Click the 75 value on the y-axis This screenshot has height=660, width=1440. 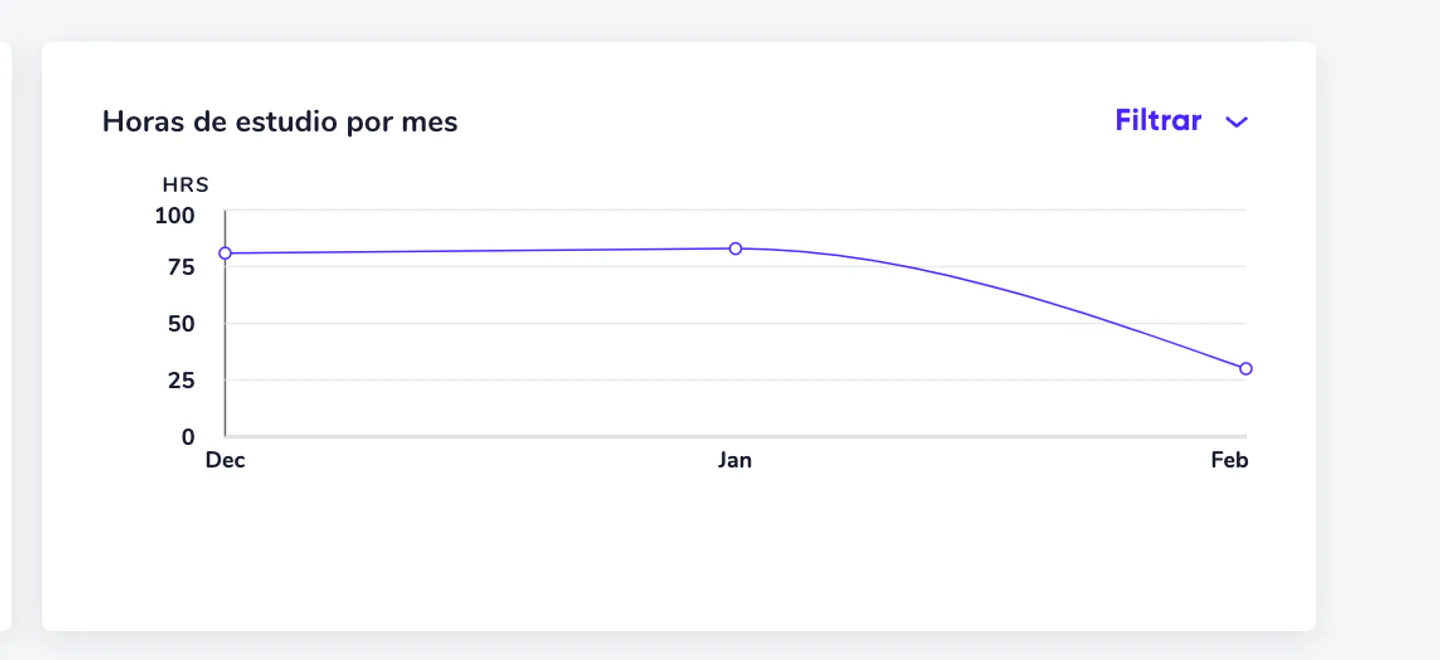(x=181, y=267)
